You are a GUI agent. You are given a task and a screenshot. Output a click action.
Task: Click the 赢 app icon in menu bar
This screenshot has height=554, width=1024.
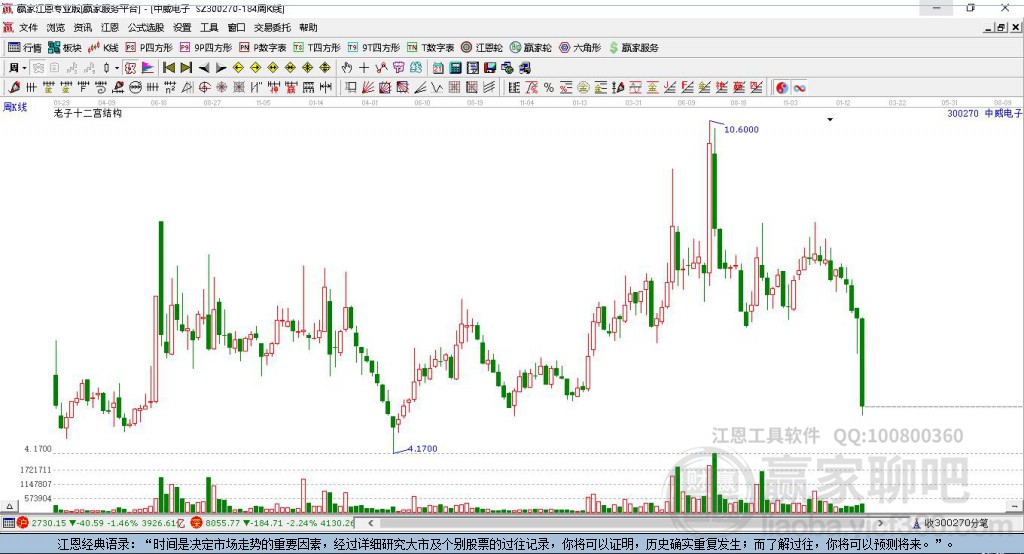point(8,27)
